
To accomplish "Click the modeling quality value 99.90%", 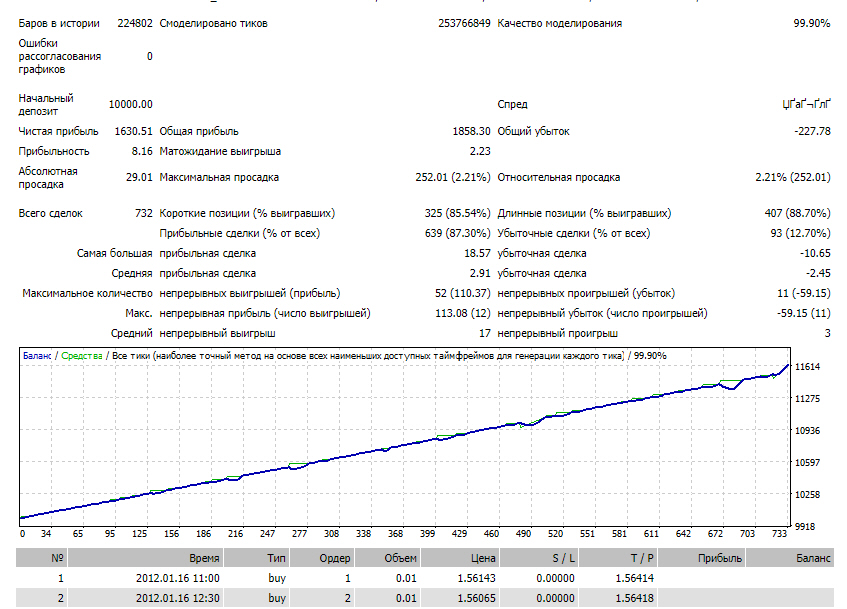I will coord(811,23).
